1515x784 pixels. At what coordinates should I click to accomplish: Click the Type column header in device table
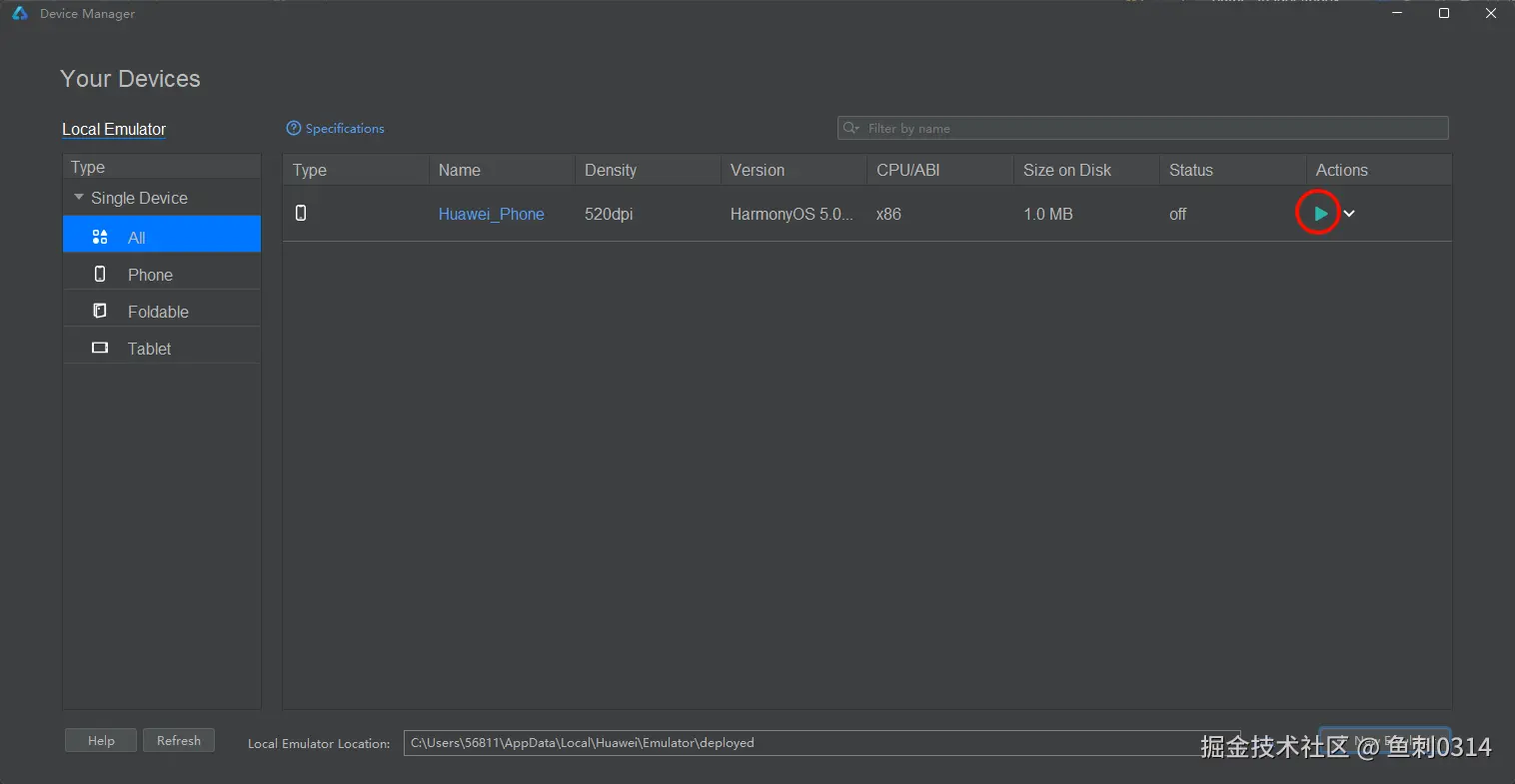tap(356, 170)
